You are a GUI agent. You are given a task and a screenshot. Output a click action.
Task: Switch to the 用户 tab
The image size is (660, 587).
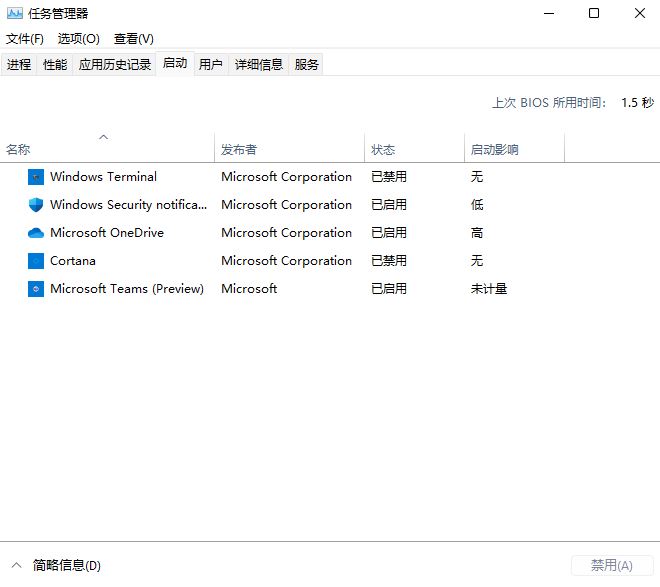[210, 64]
